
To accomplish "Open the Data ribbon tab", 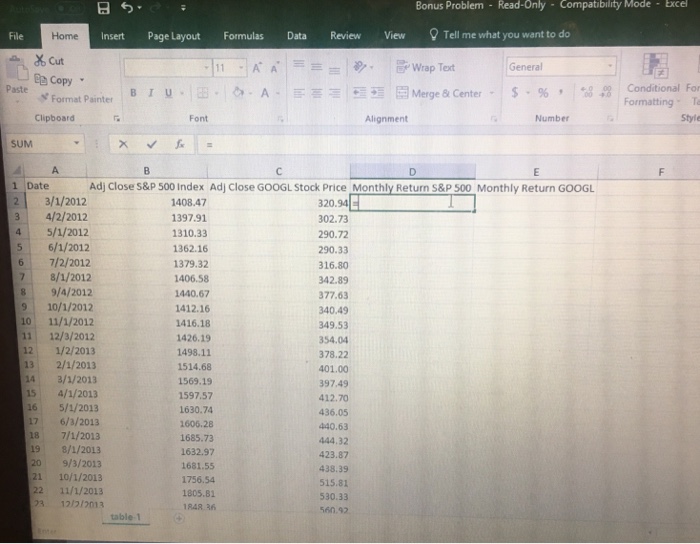I will click(x=296, y=36).
